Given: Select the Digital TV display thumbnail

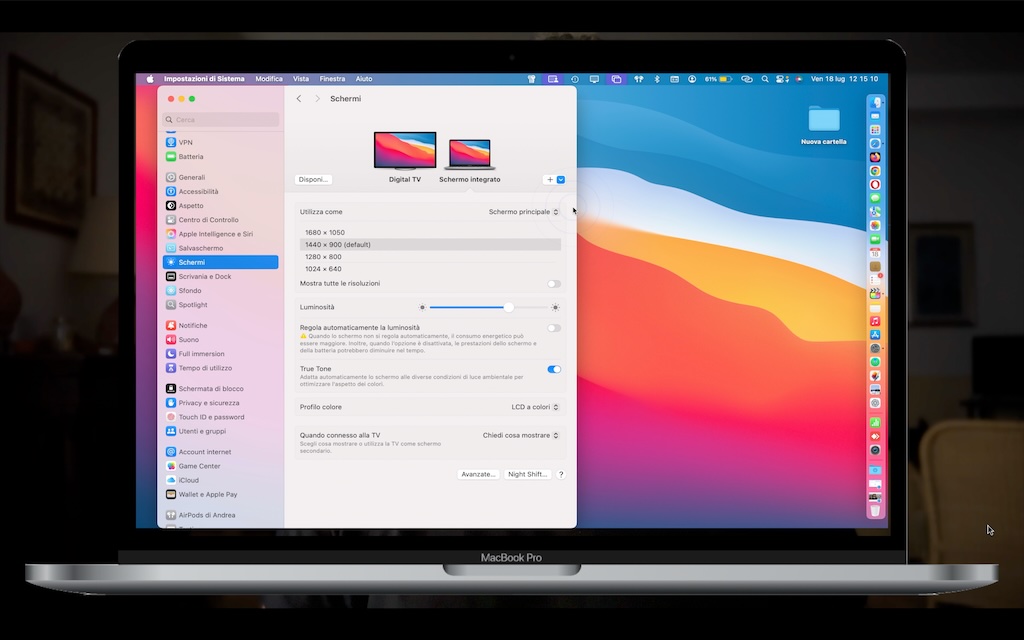Looking at the screenshot, I should pyautogui.click(x=405, y=150).
